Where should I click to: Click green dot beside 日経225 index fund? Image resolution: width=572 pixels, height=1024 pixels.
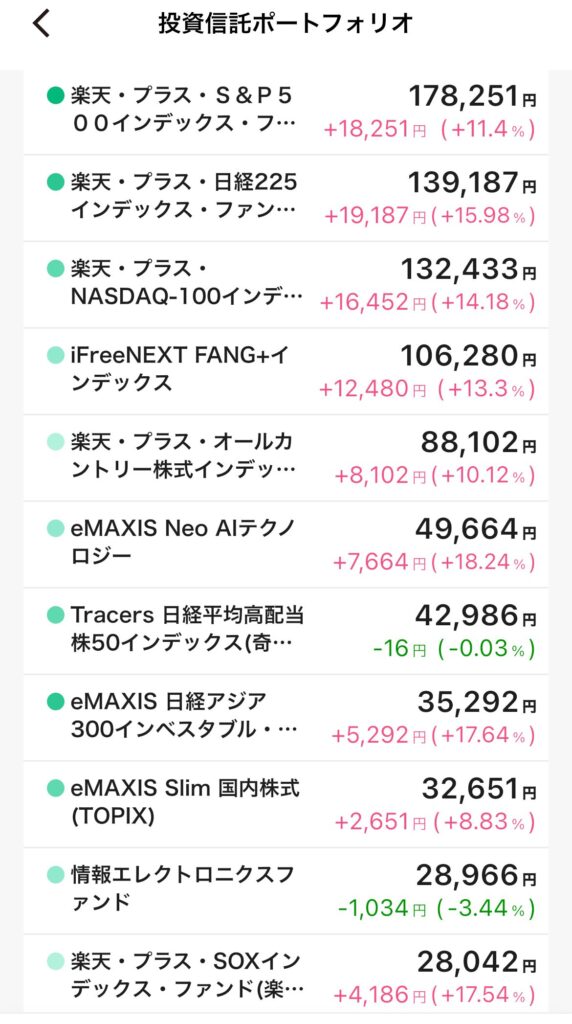pos(56,182)
